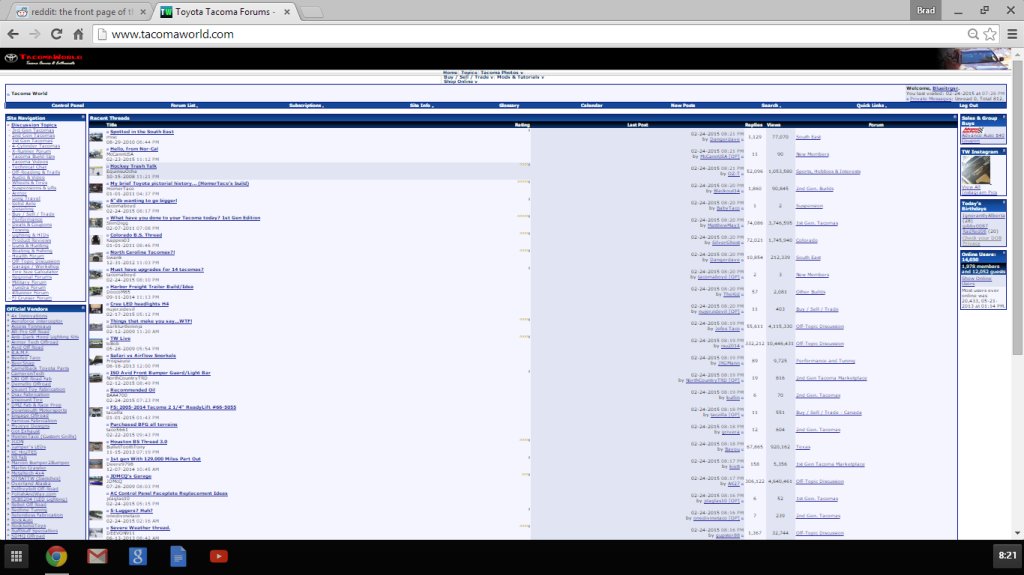This screenshot has width=1024, height=575.
Task: Reload the page with the refresh icon
Action: [x=56, y=34]
